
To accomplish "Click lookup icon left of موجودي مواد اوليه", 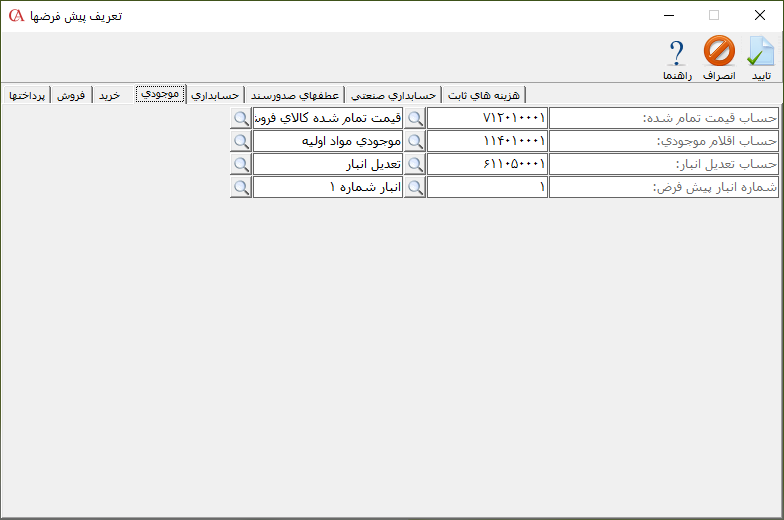I will click(241, 141).
